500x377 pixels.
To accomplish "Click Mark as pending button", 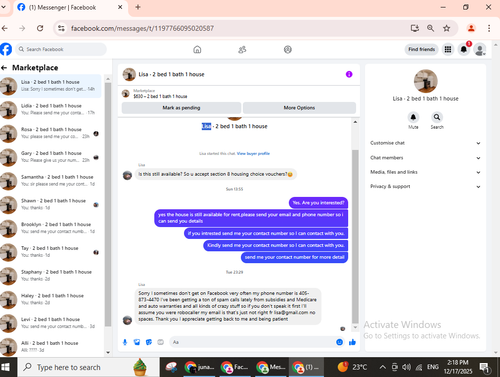I will click(181, 108).
